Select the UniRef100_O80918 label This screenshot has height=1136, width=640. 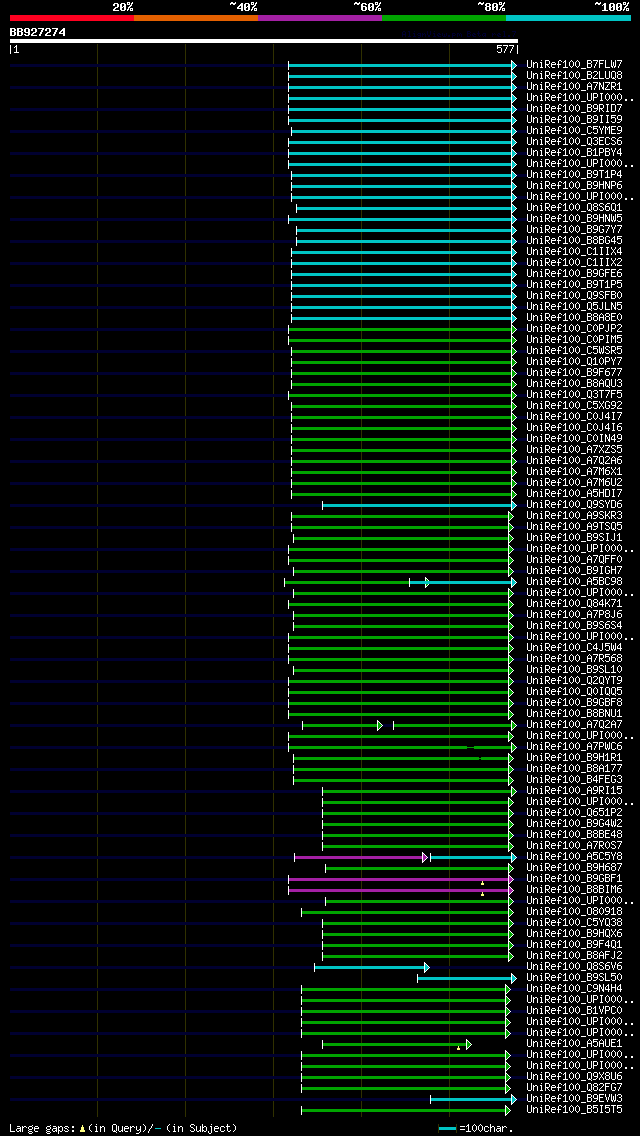[x=575, y=911]
